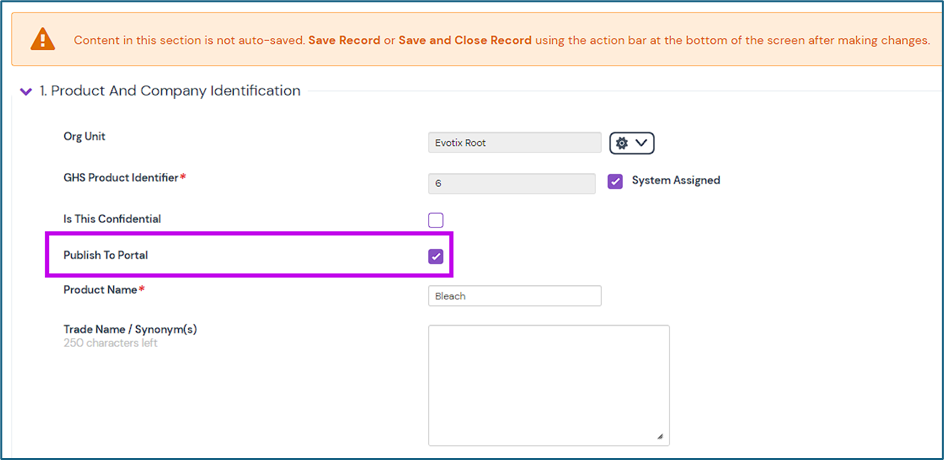The height and width of the screenshot is (460, 944).
Task: Click the Save and Close Record banner text
Action: 465,41
